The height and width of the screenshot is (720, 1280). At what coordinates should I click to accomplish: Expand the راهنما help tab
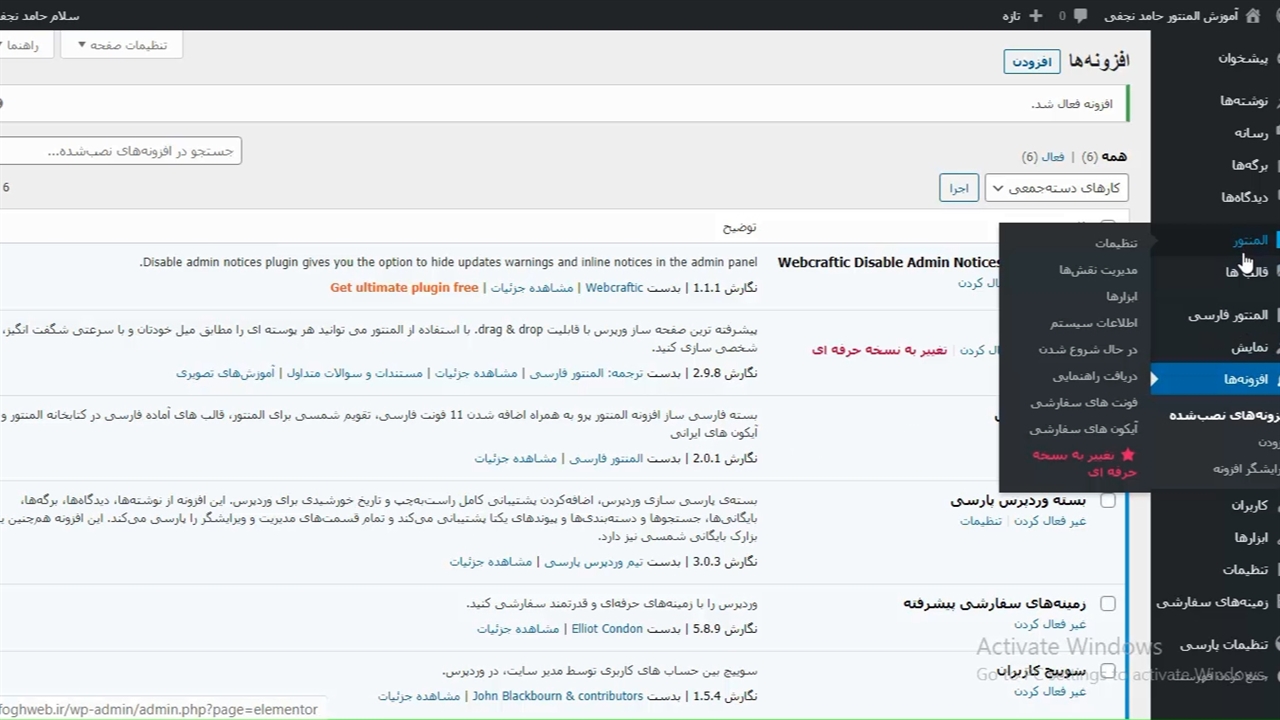pyautogui.click(x=20, y=45)
